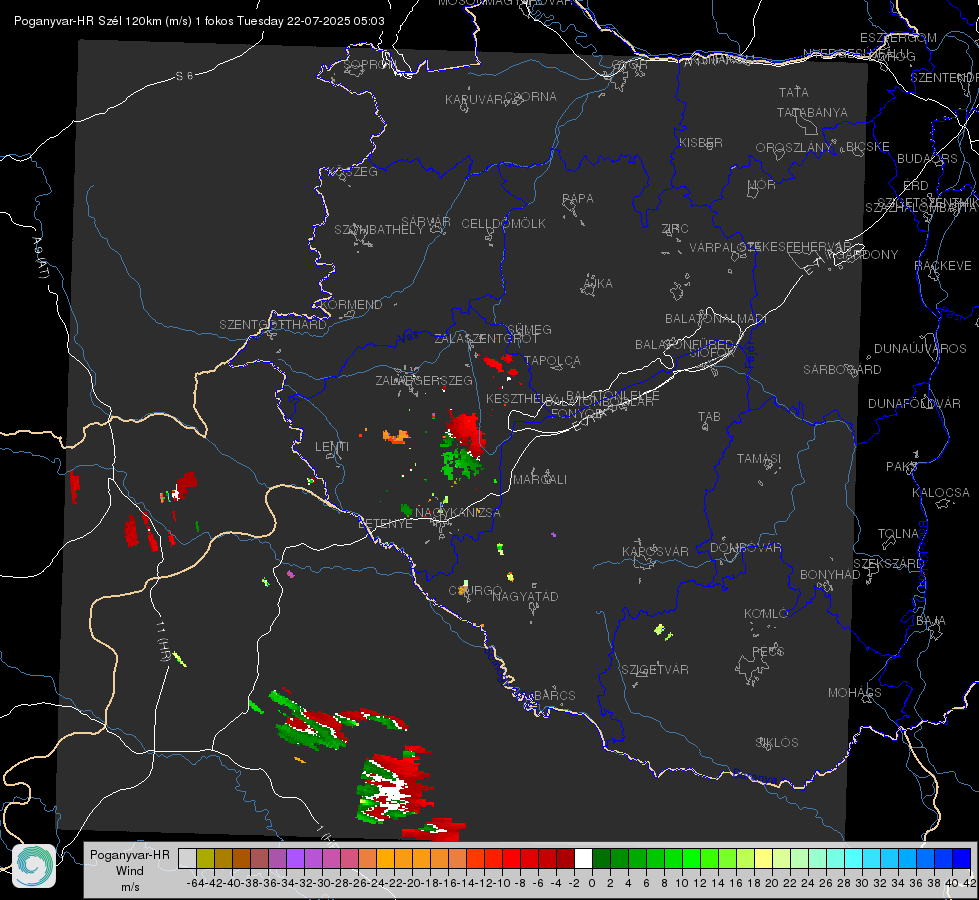Viewport: 979px width, 900px height.
Task: Click the dark green swatch between 0 and 2
Action: tap(601, 859)
